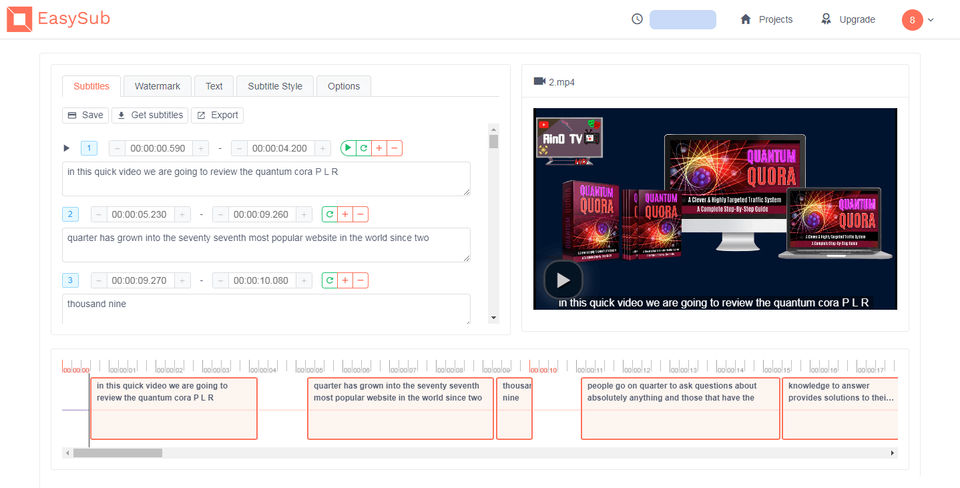Screen dimensions: 960x488
Task: Click the clock icon in the header
Action: [637, 19]
